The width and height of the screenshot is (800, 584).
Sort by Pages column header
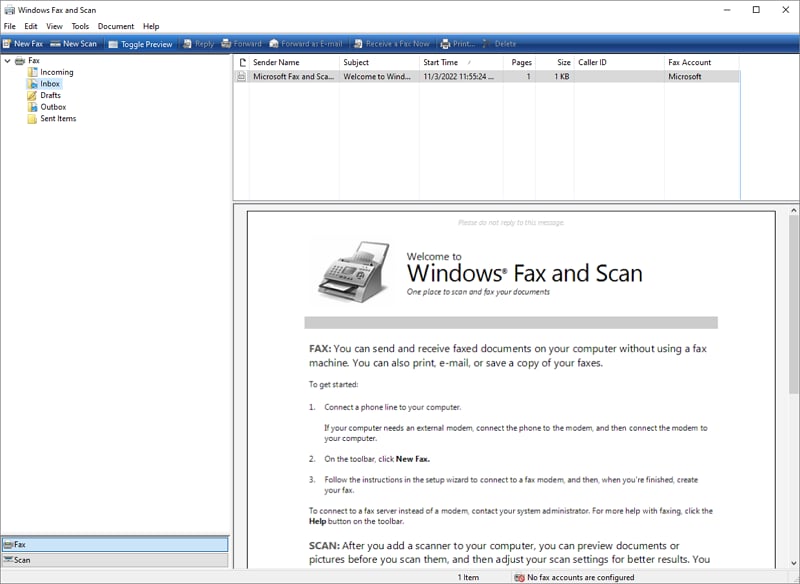(x=519, y=62)
